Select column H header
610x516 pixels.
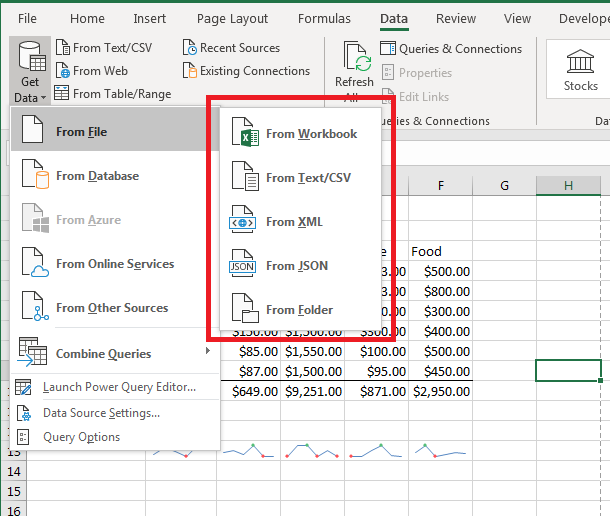[x=568, y=186]
